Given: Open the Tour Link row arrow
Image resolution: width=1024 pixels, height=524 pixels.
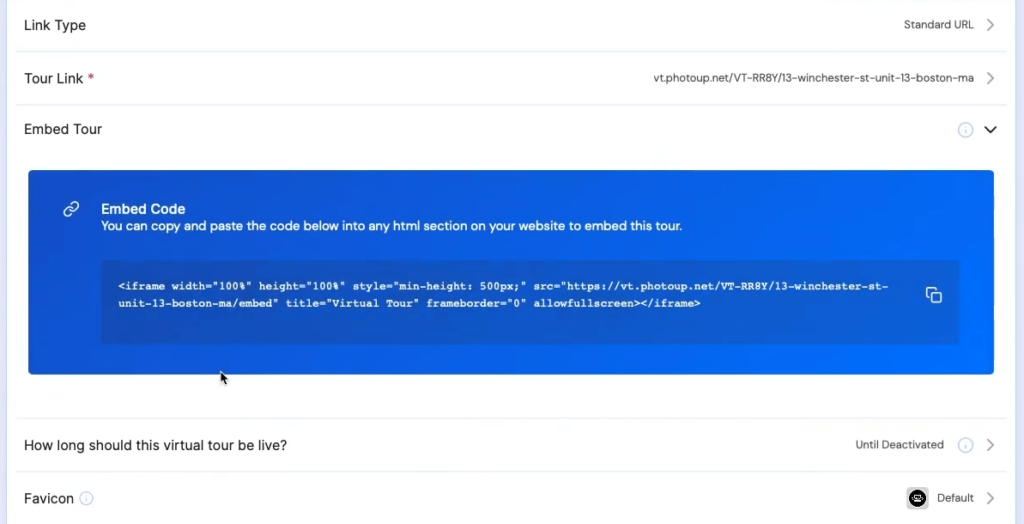Looking at the screenshot, I should 990,78.
